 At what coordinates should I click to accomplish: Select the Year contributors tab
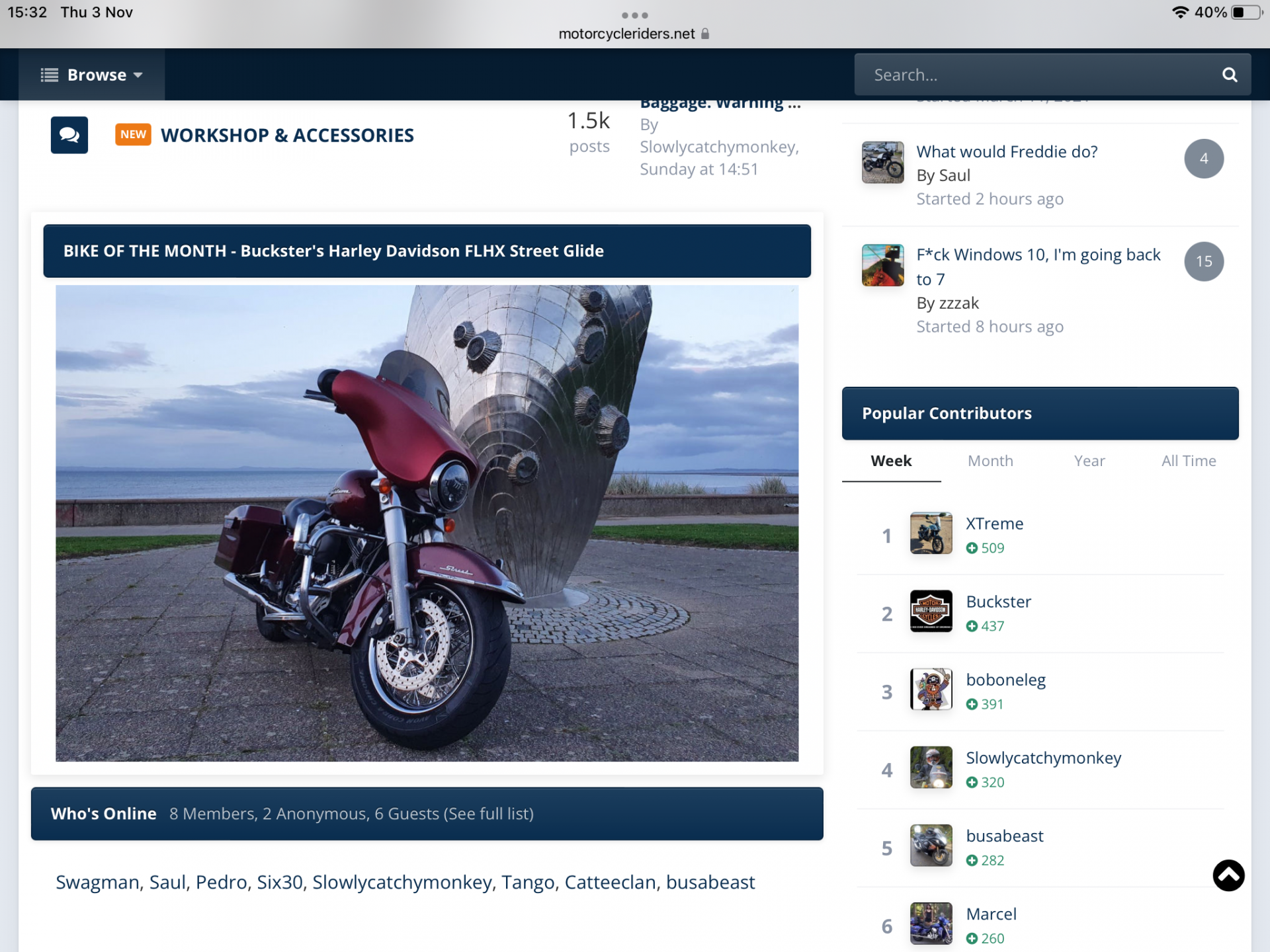pos(1089,461)
